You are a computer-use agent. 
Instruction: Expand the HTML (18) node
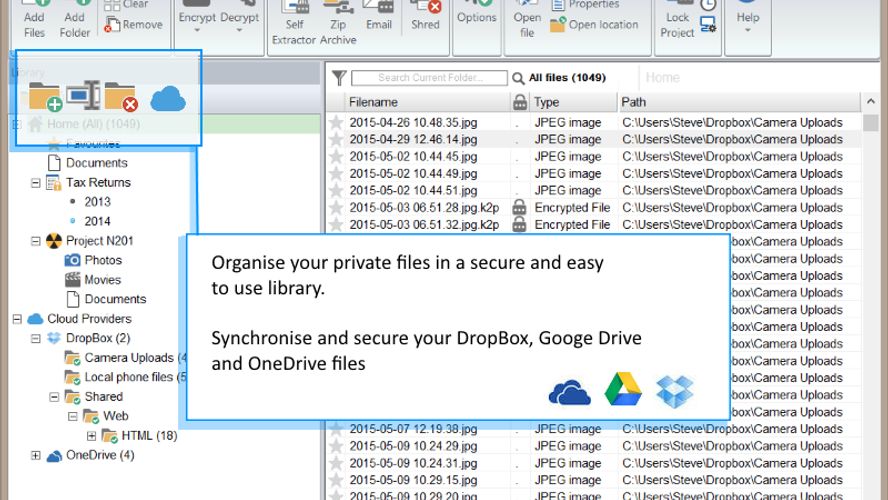(92, 436)
